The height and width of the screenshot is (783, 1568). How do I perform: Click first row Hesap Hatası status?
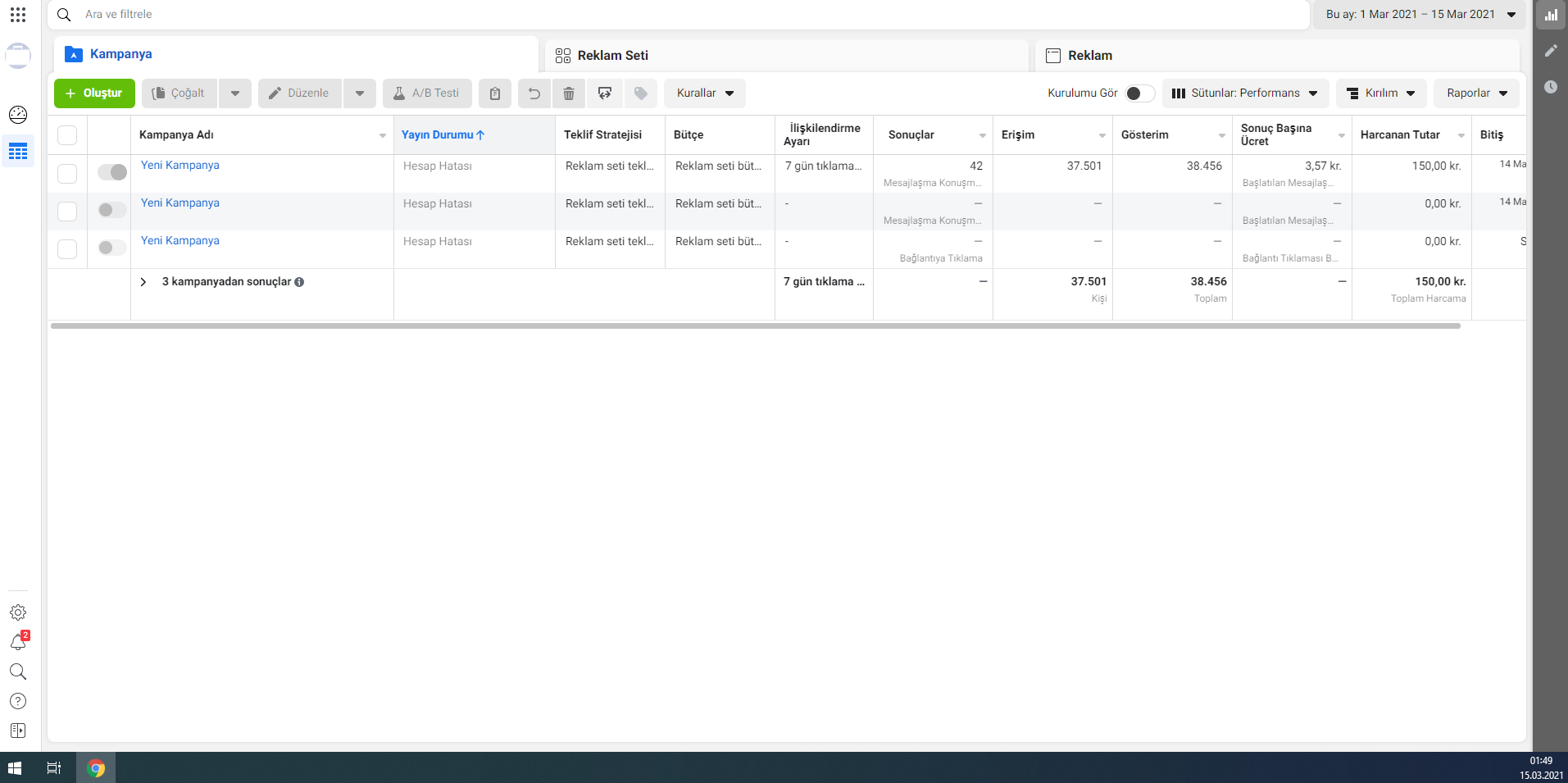(438, 166)
